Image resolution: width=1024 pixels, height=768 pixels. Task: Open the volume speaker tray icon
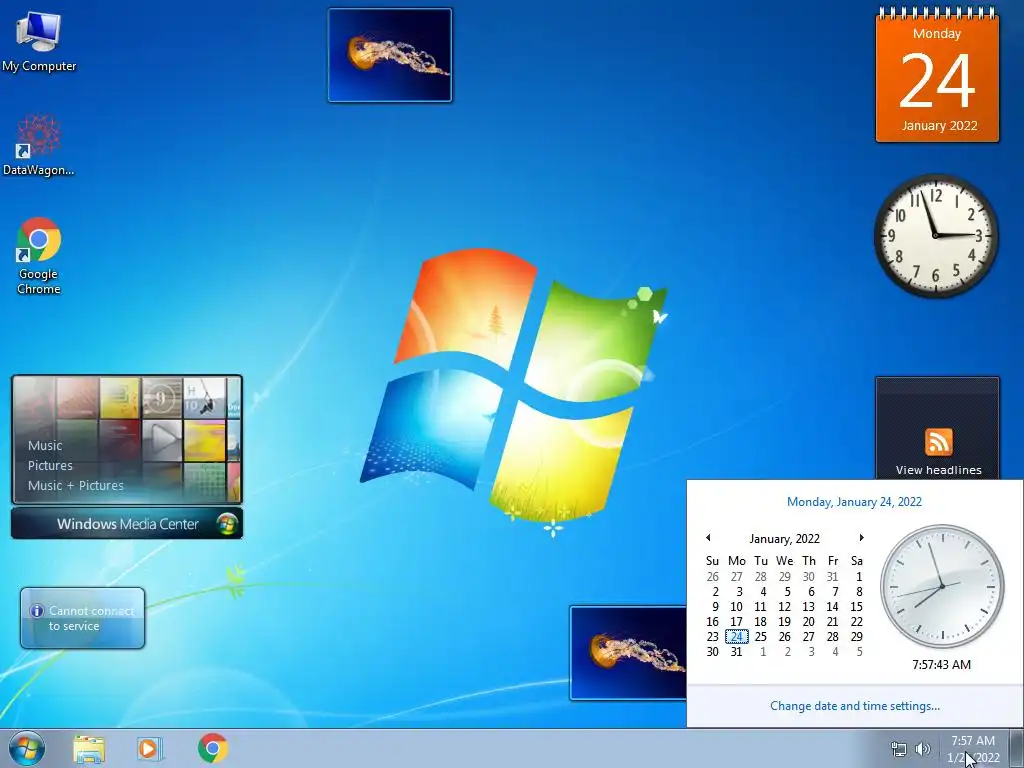[x=923, y=749]
